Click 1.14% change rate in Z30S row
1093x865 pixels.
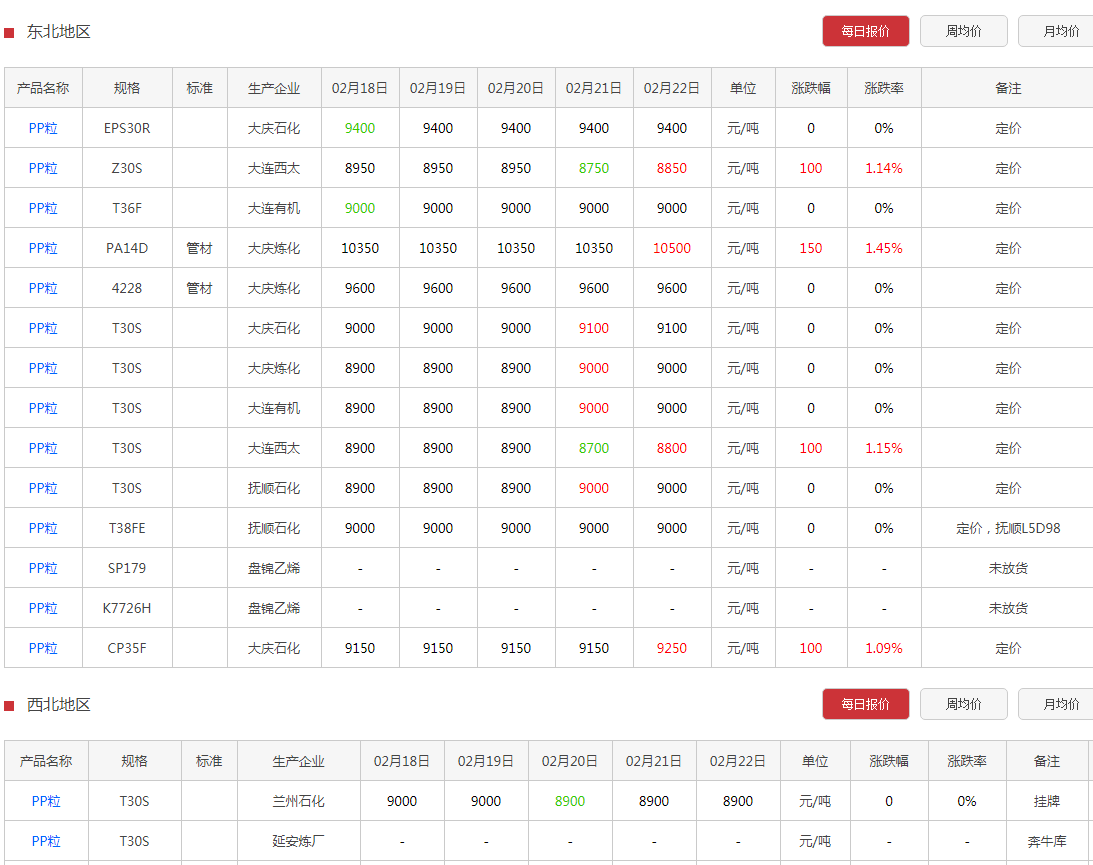pos(884,168)
